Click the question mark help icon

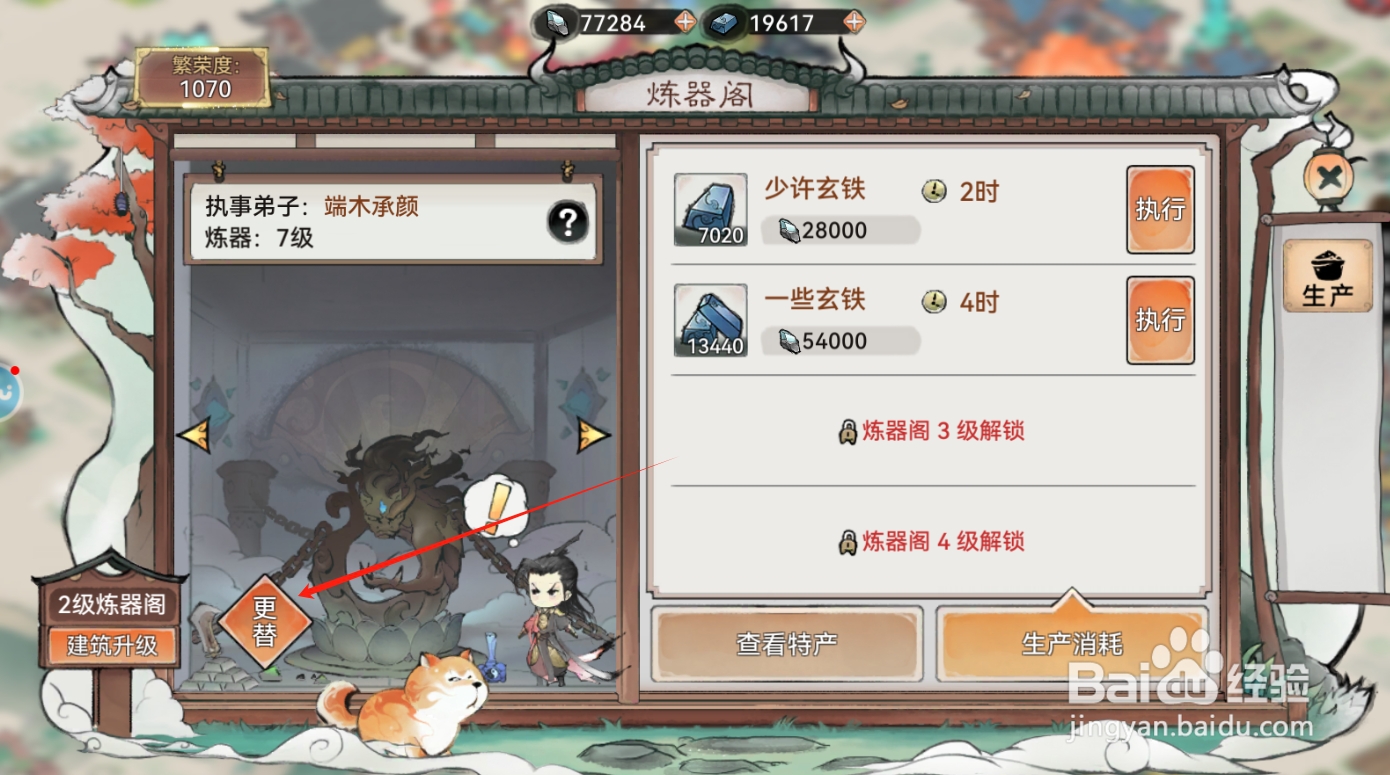(567, 222)
